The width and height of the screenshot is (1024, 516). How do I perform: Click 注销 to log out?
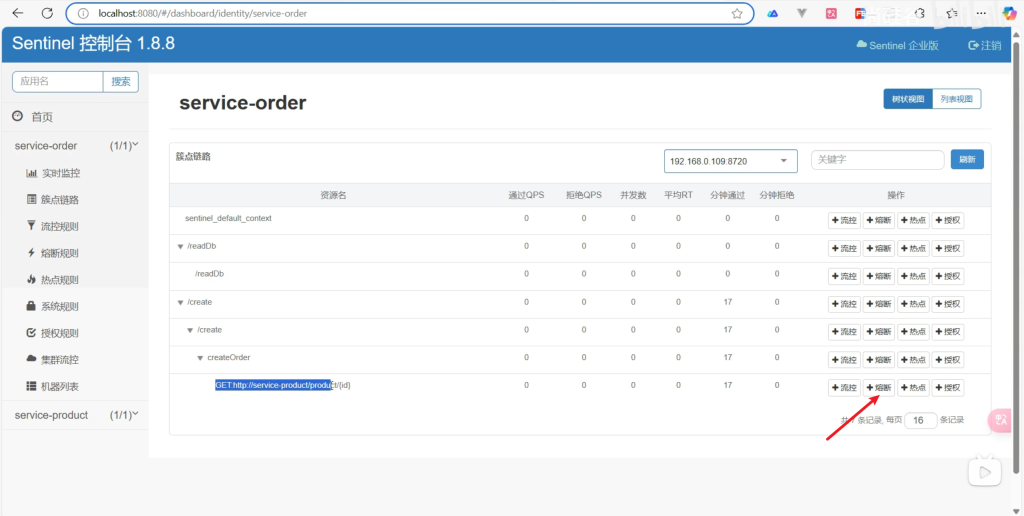[x=984, y=45]
